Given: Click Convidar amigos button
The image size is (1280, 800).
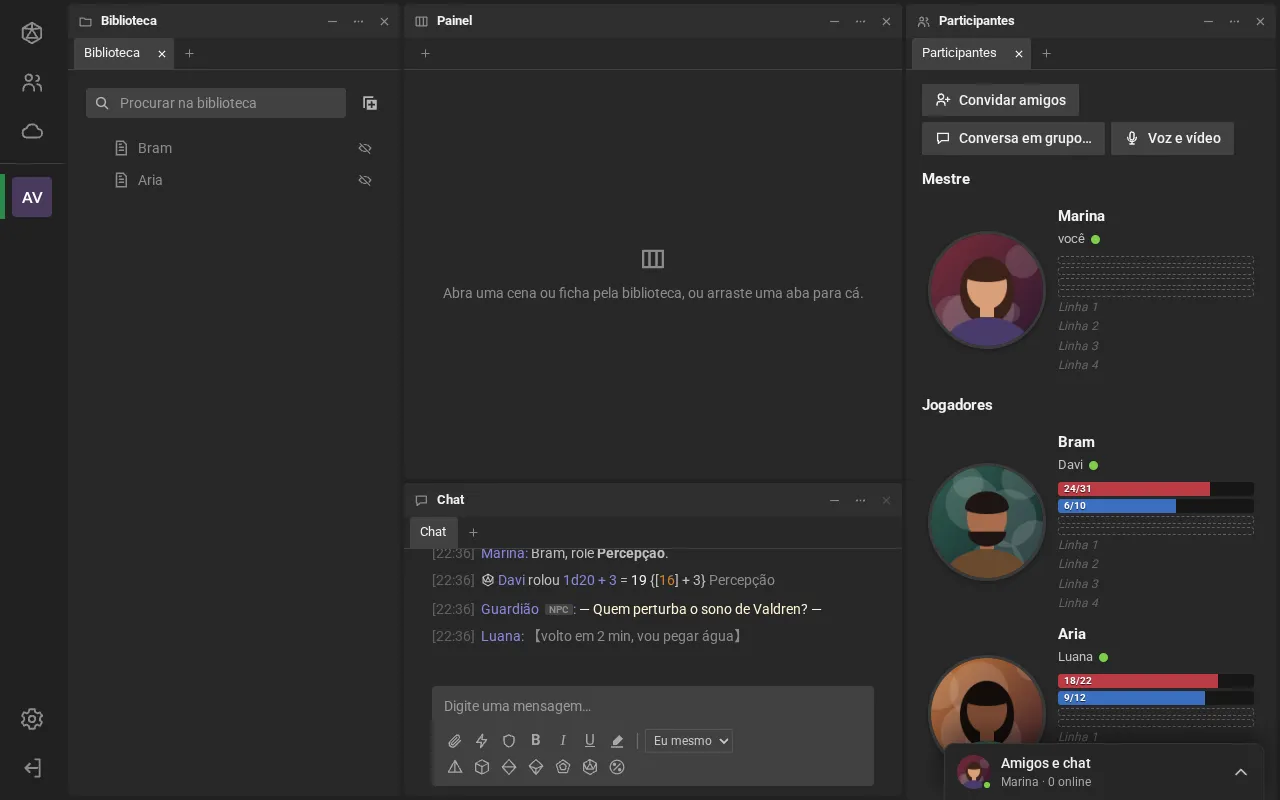Looking at the screenshot, I should pyautogui.click(x=1000, y=100).
